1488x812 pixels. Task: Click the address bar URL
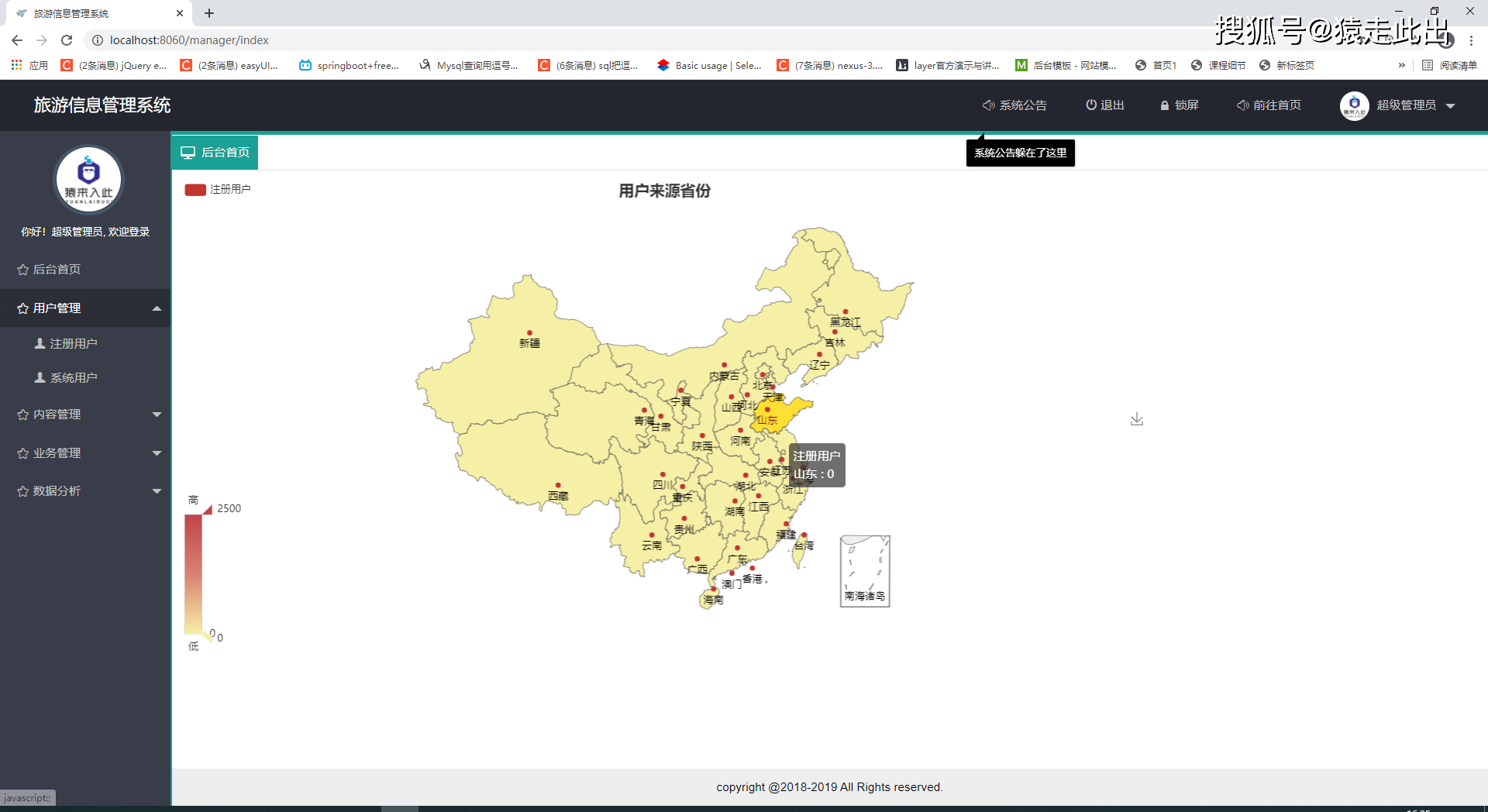189,40
